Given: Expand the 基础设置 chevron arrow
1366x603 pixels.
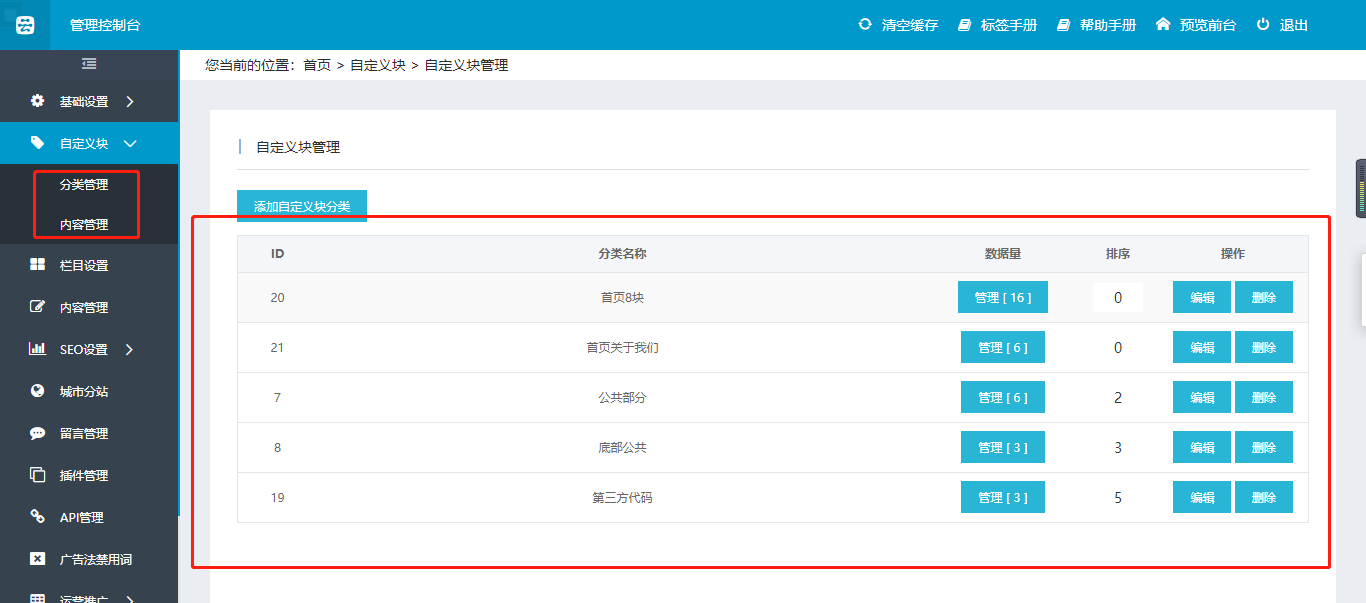Looking at the screenshot, I should click(130, 101).
